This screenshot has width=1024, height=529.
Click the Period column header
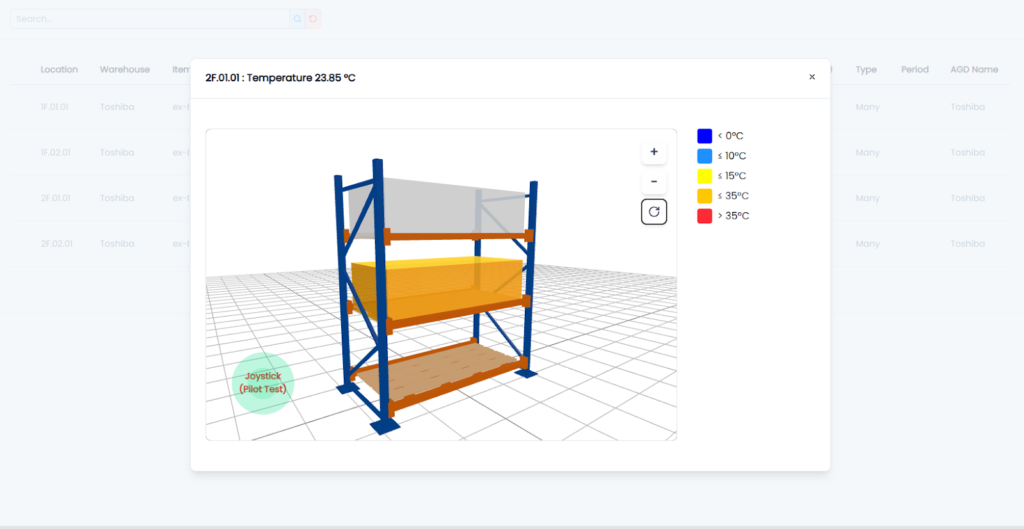coord(914,70)
